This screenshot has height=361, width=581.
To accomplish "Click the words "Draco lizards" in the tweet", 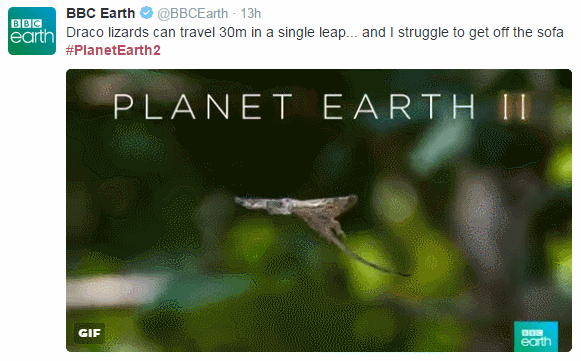I will pos(108,32).
